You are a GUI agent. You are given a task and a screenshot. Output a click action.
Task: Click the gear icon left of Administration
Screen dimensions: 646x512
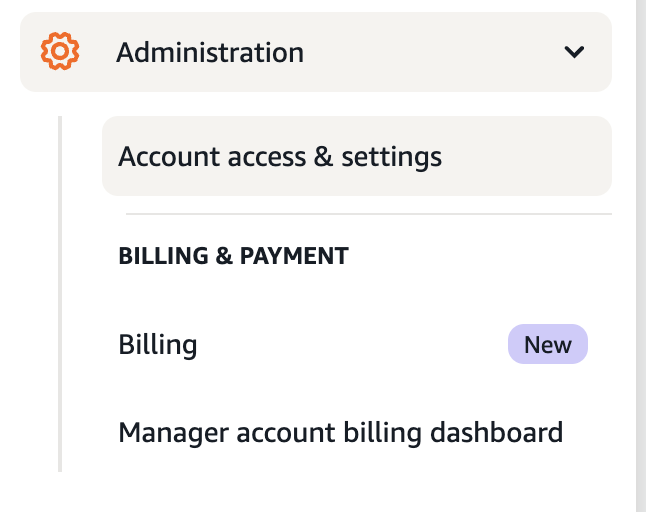point(60,51)
